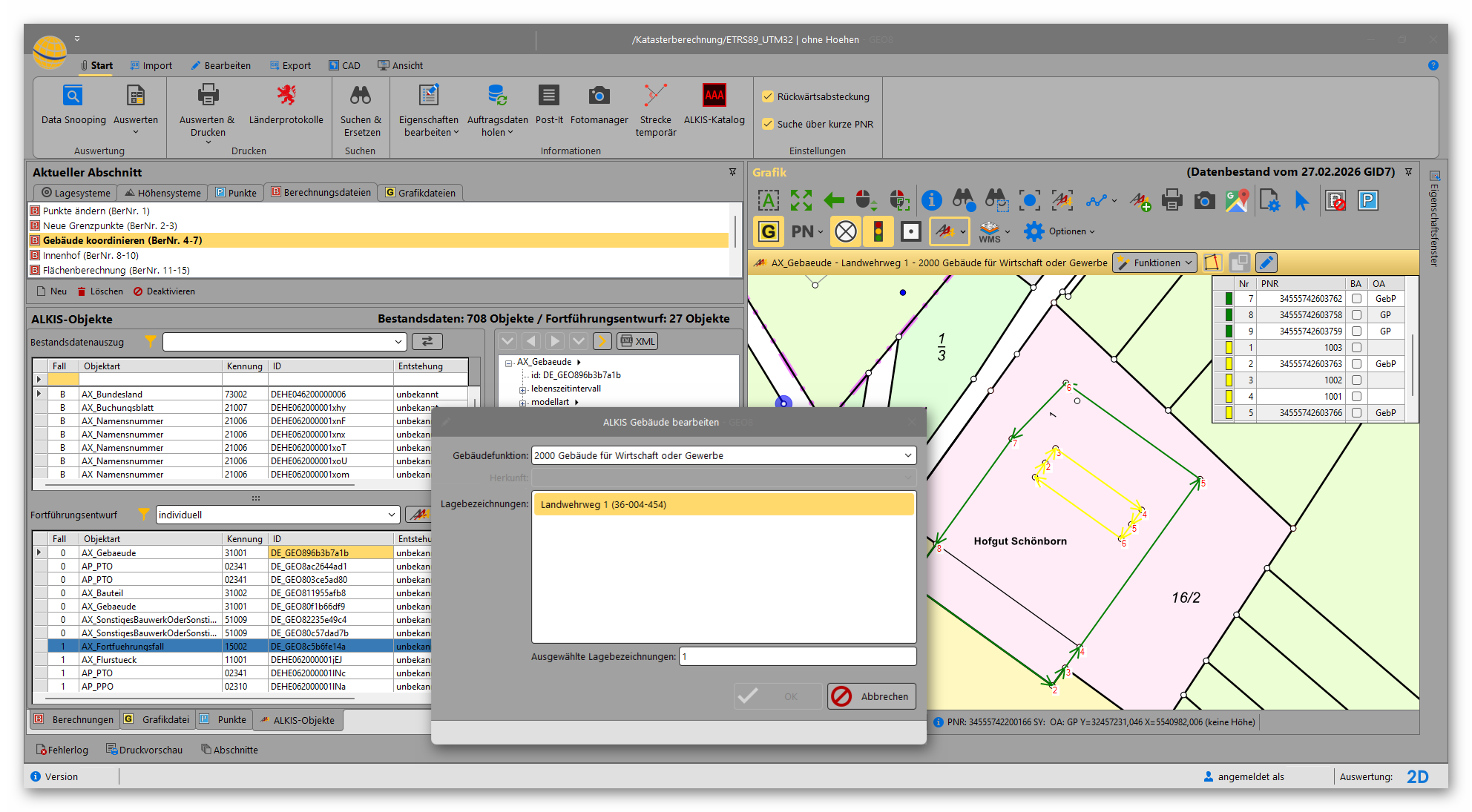This screenshot has height=812, width=1472.
Task: Click the Google Maps icon
Action: [x=1237, y=200]
